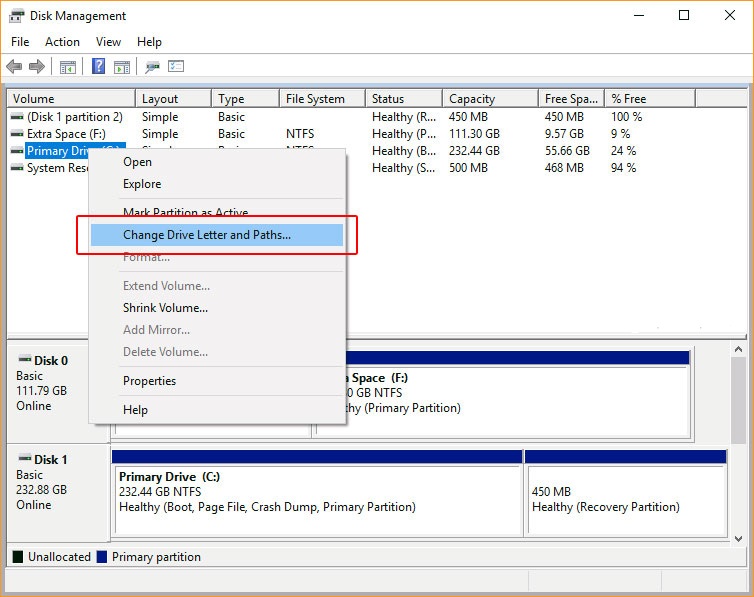
Task: Select Shrink Volume from context menu
Action: pos(165,308)
